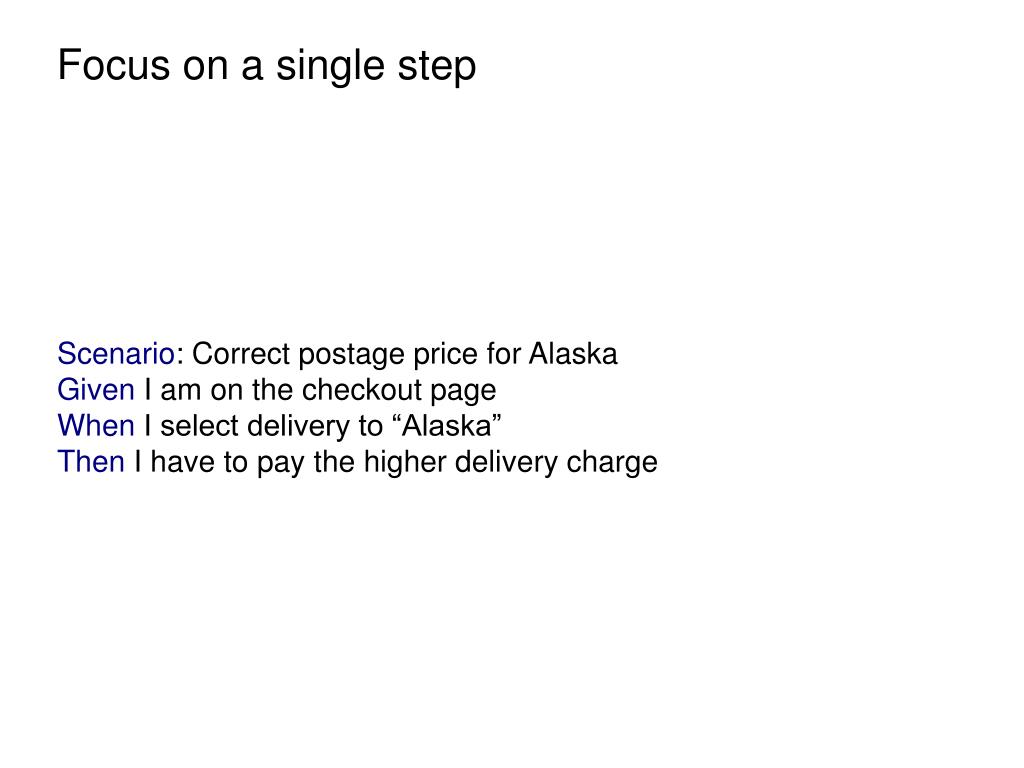The height and width of the screenshot is (768, 1024).
Task: Click the word "Alaska" in the Scenario line
Action: pos(573,354)
